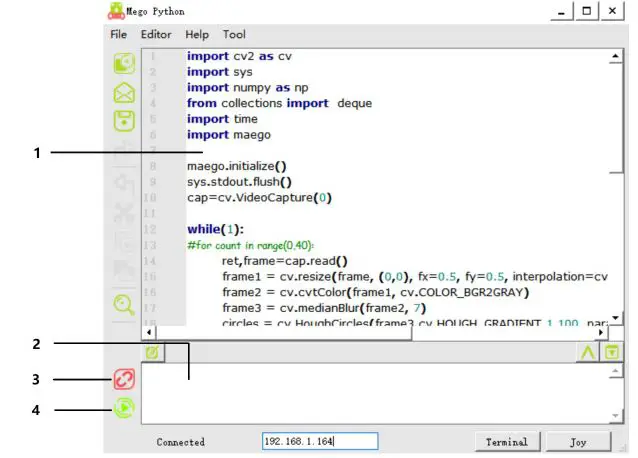Viewport: 638px width, 458px height.
Task: Click the green run program icon
Action: (124, 408)
